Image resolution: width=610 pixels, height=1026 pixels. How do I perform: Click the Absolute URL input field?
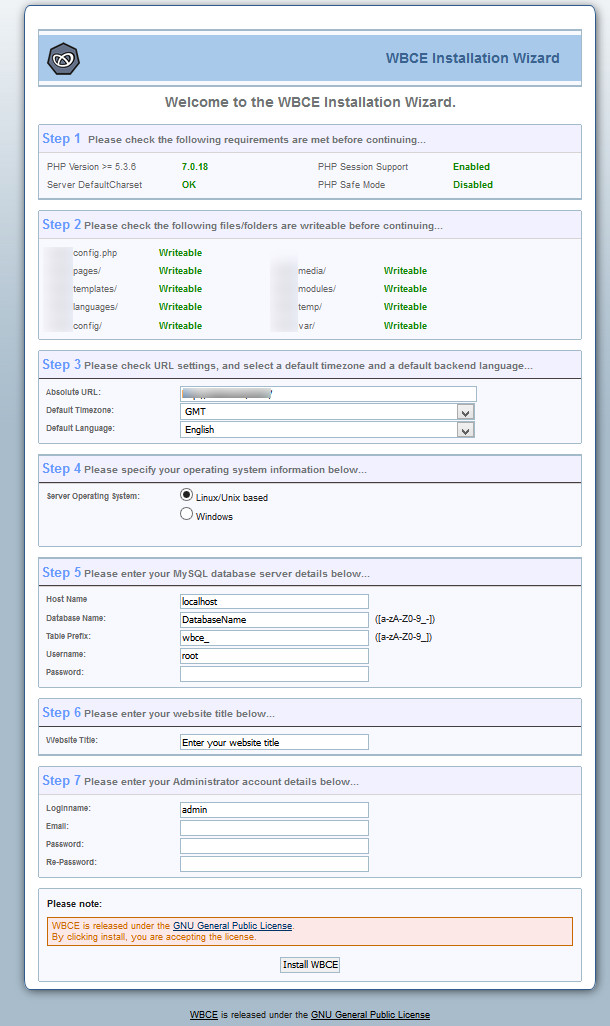point(328,394)
